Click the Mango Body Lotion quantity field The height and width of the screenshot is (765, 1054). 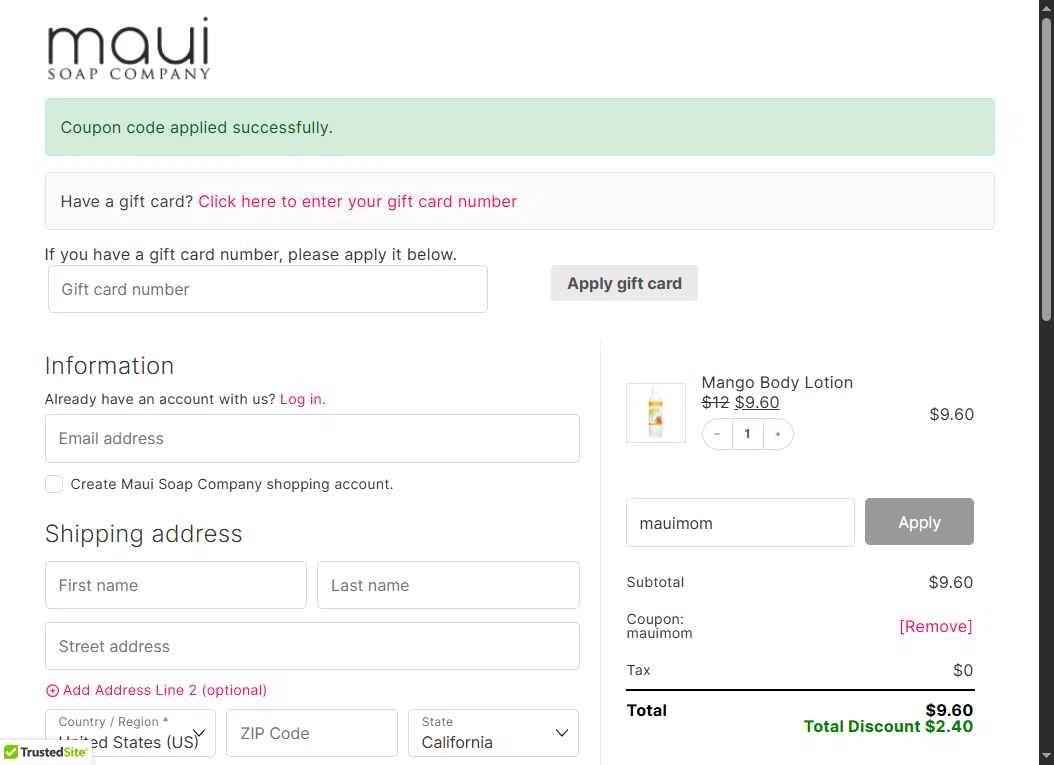(x=747, y=434)
